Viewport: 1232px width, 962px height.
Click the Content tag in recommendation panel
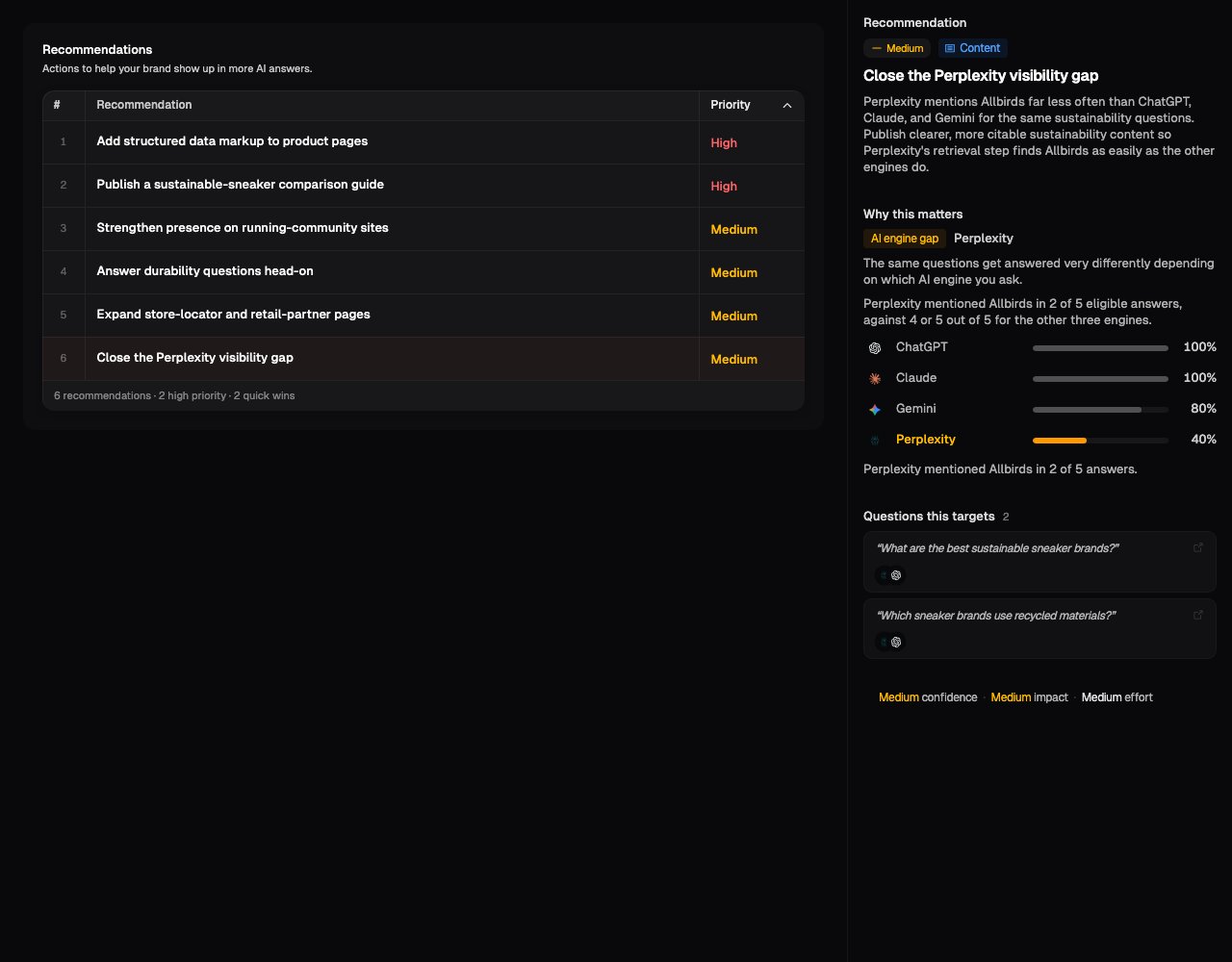[x=973, y=48]
